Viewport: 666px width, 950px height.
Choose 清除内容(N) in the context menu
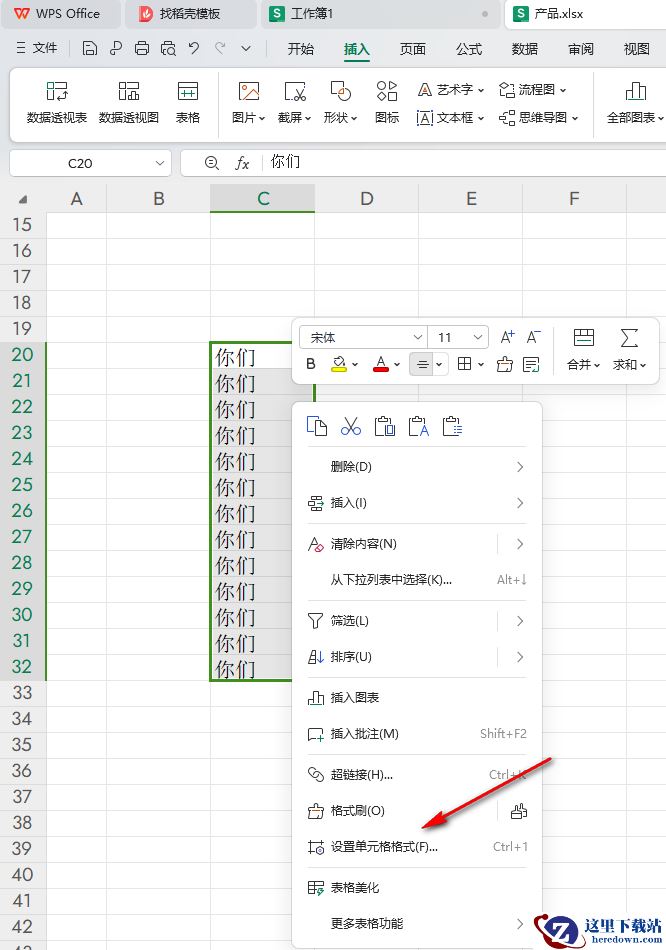tap(417, 543)
